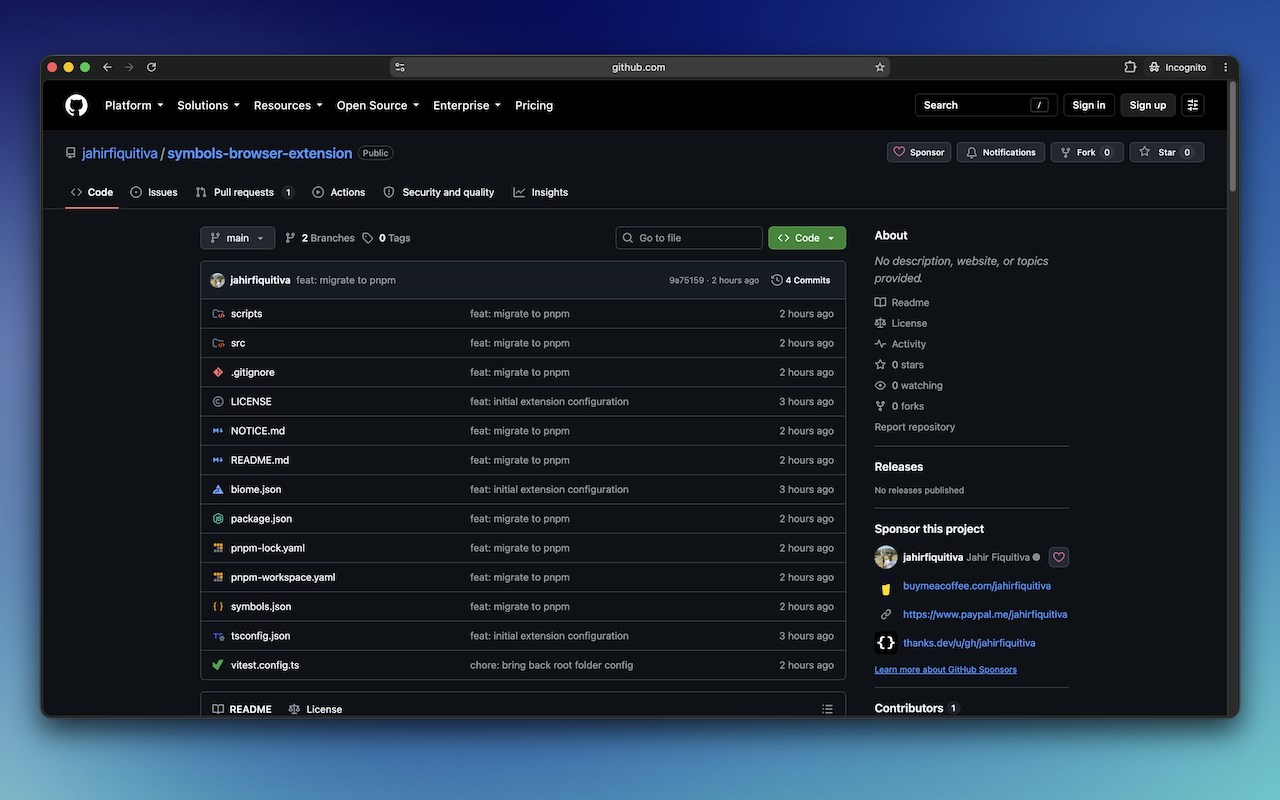Open the green Code dropdown button
The width and height of the screenshot is (1280, 800).
(807, 238)
